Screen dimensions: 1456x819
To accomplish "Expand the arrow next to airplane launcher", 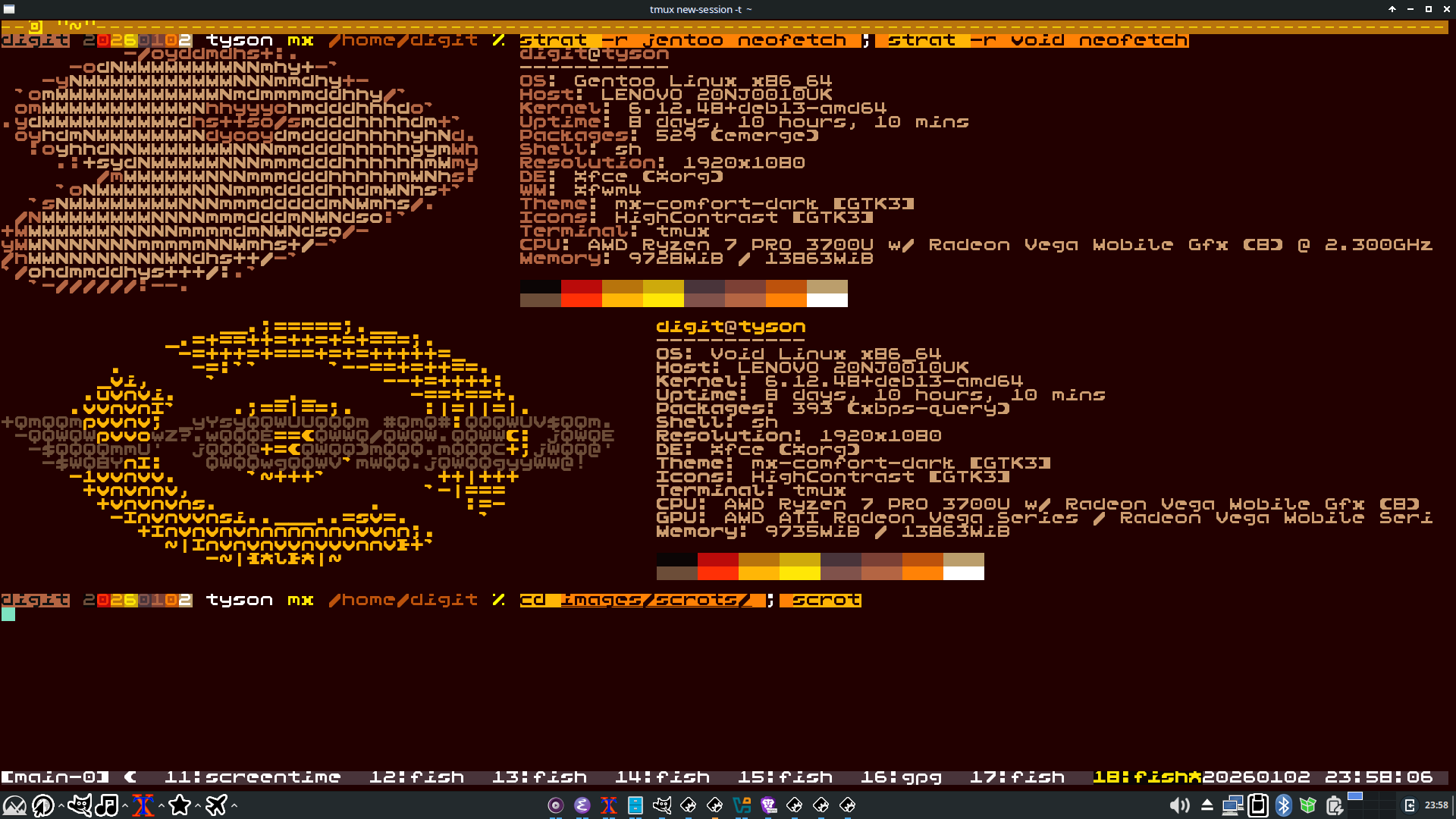I will 234,805.
